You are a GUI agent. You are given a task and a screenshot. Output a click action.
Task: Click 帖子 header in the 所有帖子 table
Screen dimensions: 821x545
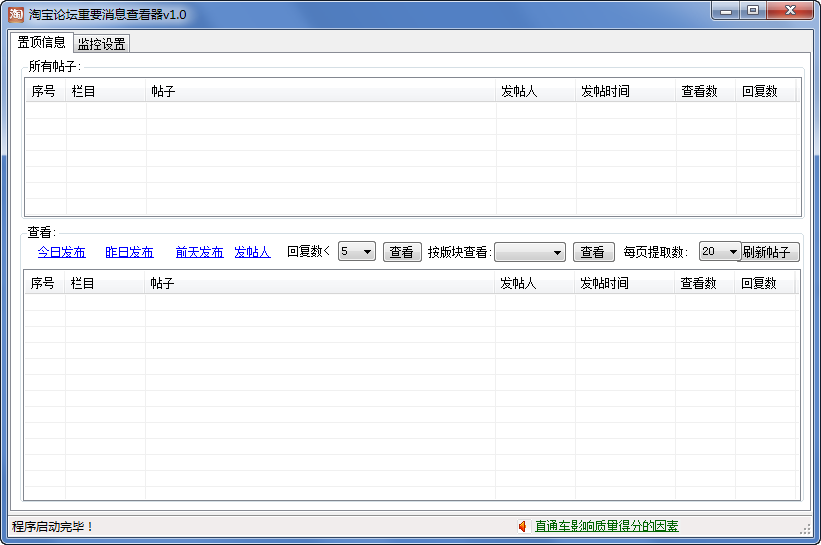point(321,91)
